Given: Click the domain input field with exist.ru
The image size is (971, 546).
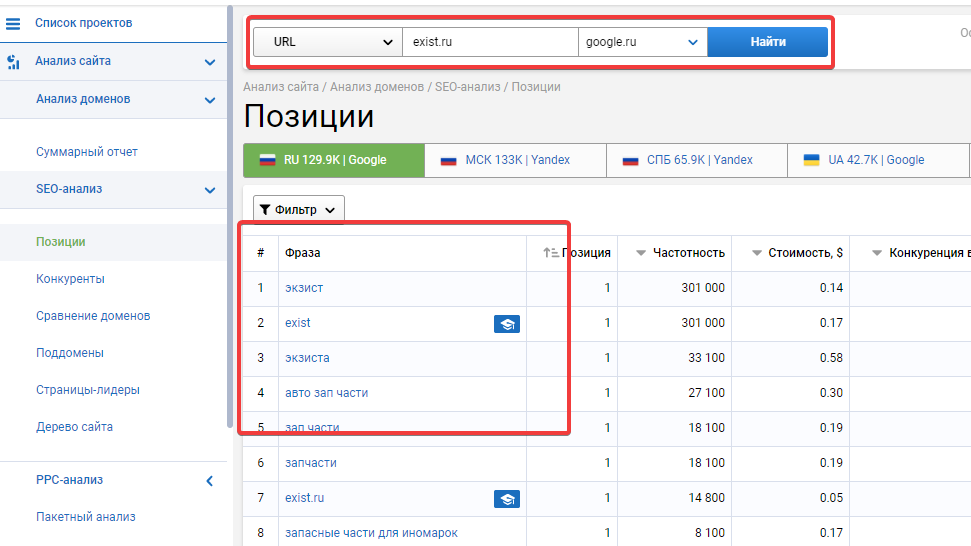Looking at the screenshot, I should [x=490, y=42].
